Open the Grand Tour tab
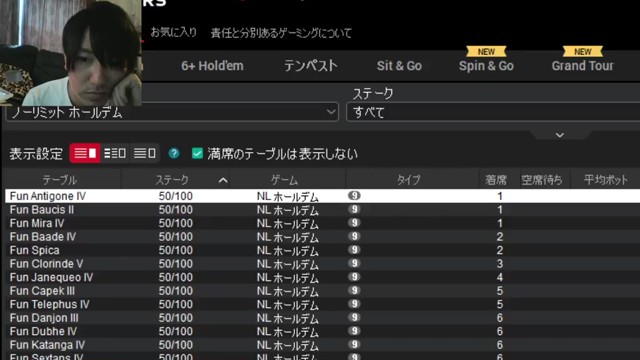The height and width of the screenshot is (360, 640). (582, 66)
